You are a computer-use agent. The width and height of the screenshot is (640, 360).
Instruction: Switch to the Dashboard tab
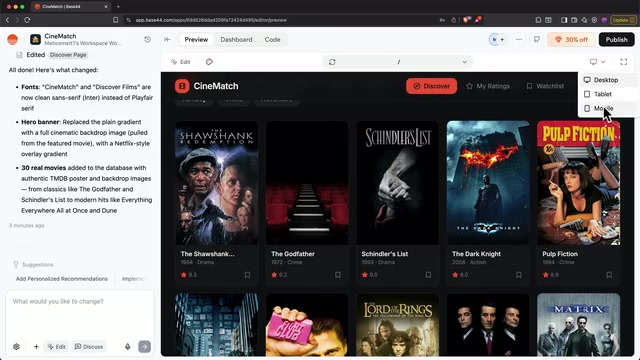pos(236,40)
